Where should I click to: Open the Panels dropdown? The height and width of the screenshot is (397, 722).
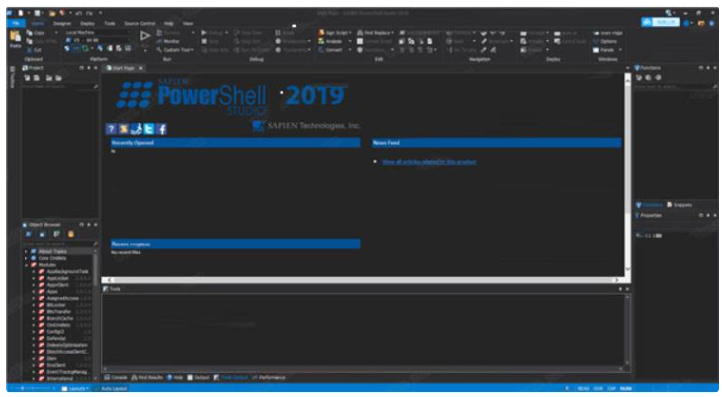click(x=607, y=50)
